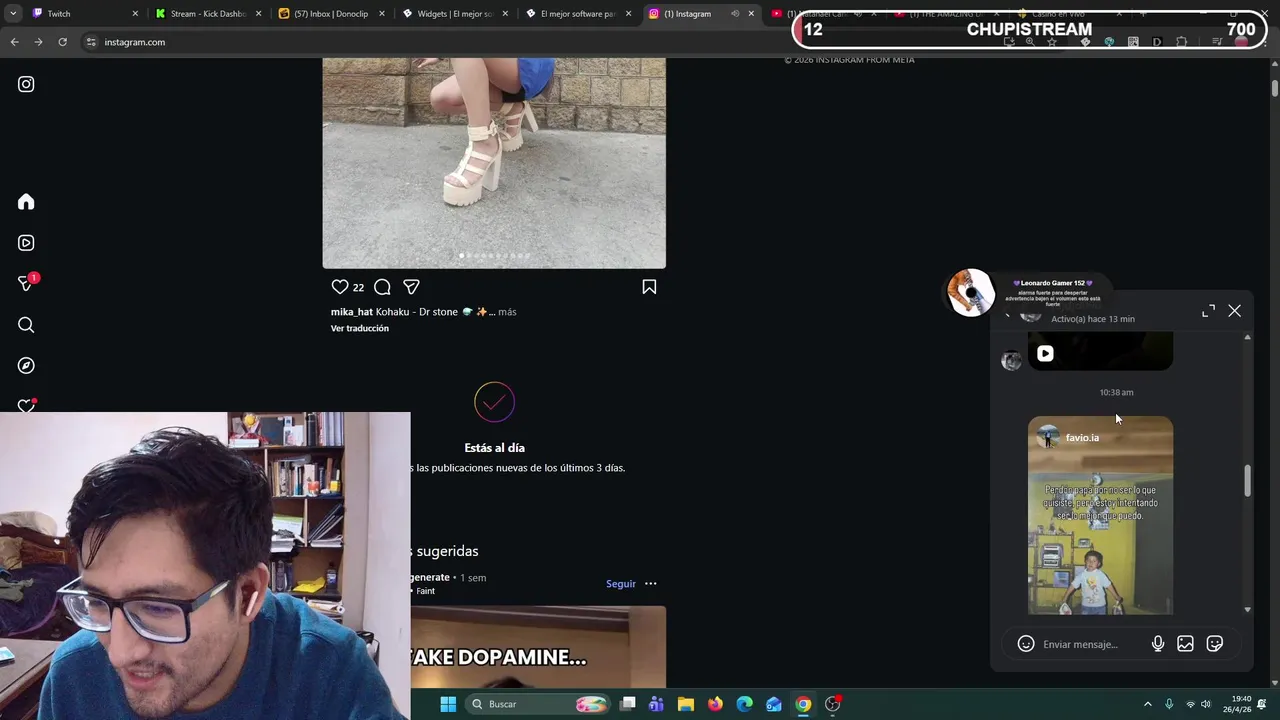Viewport: 1280px width, 720px height.
Task: Mute the Instagram tab audio indicator
Action: [735, 14]
